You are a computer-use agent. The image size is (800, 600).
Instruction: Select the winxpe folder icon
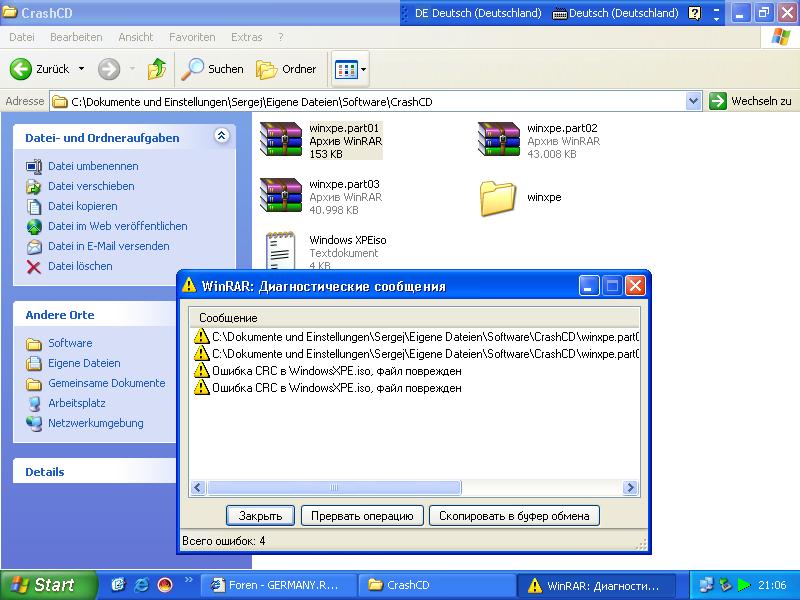(x=498, y=198)
